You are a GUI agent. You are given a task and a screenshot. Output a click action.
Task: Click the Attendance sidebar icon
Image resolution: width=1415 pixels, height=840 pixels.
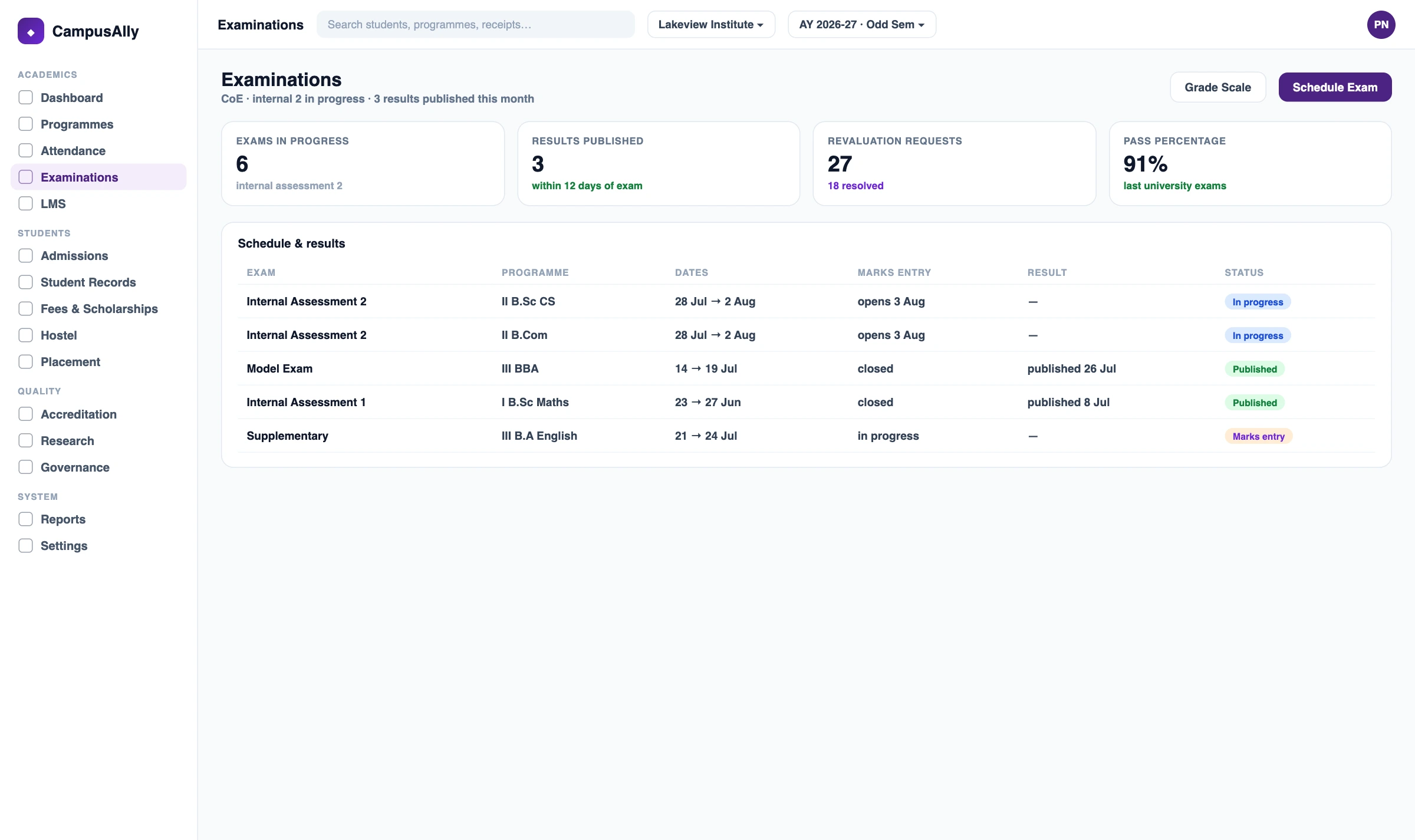click(x=25, y=150)
